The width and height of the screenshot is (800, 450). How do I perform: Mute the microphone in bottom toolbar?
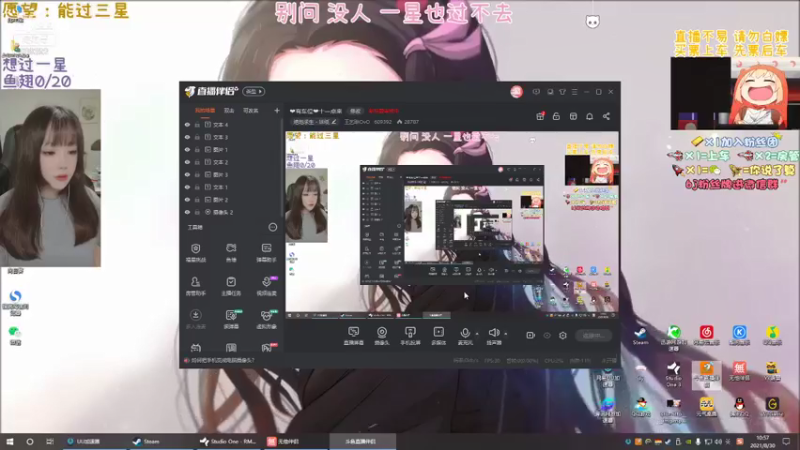[465, 336]
